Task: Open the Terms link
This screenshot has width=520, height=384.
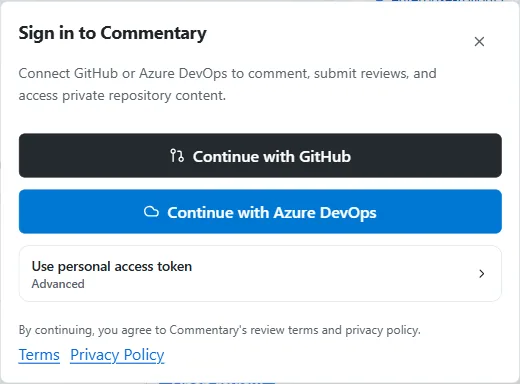Action: [39, 355]
